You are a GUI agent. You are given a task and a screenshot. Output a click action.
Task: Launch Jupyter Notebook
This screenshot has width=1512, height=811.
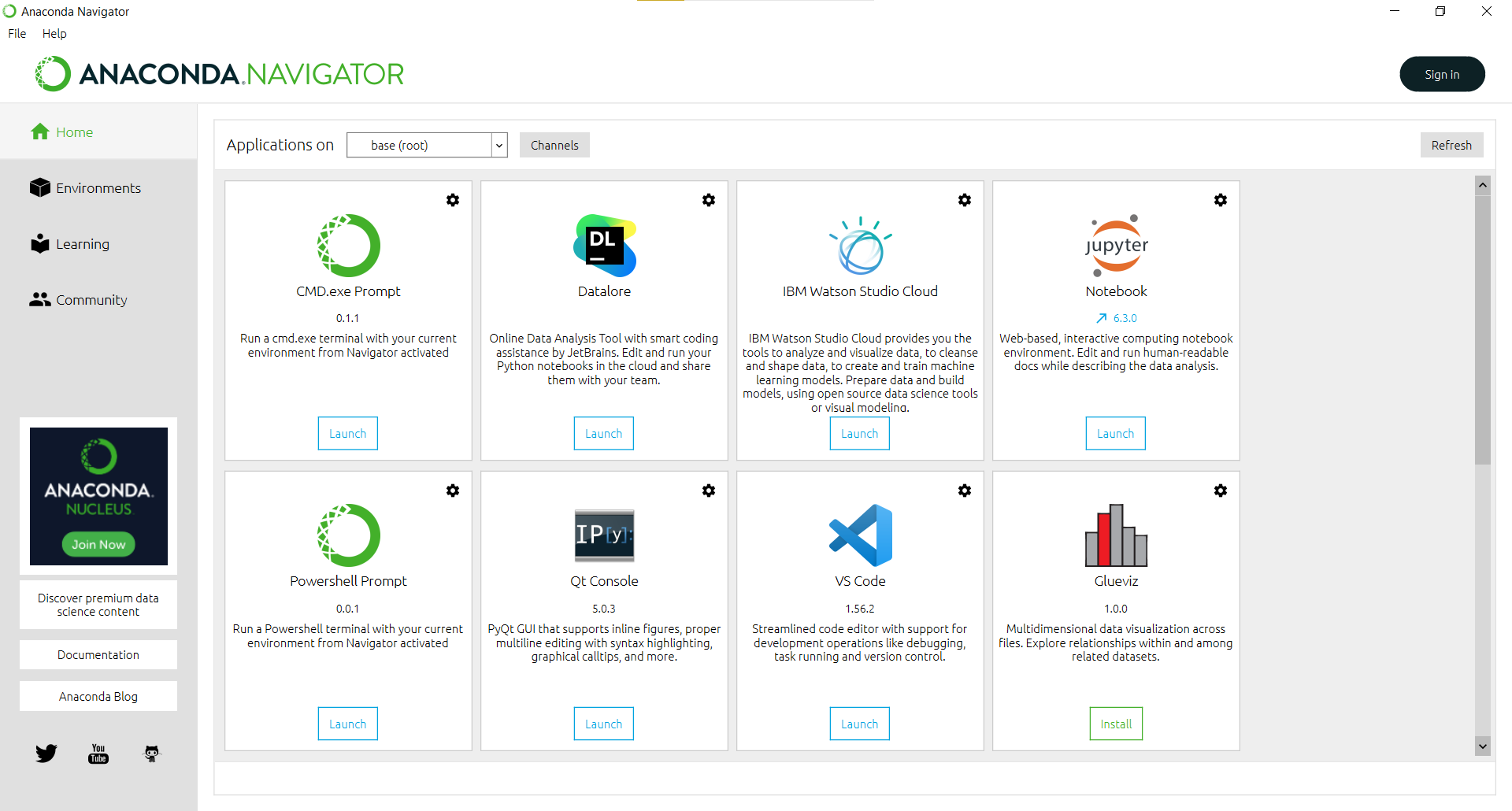(1116, 434)
